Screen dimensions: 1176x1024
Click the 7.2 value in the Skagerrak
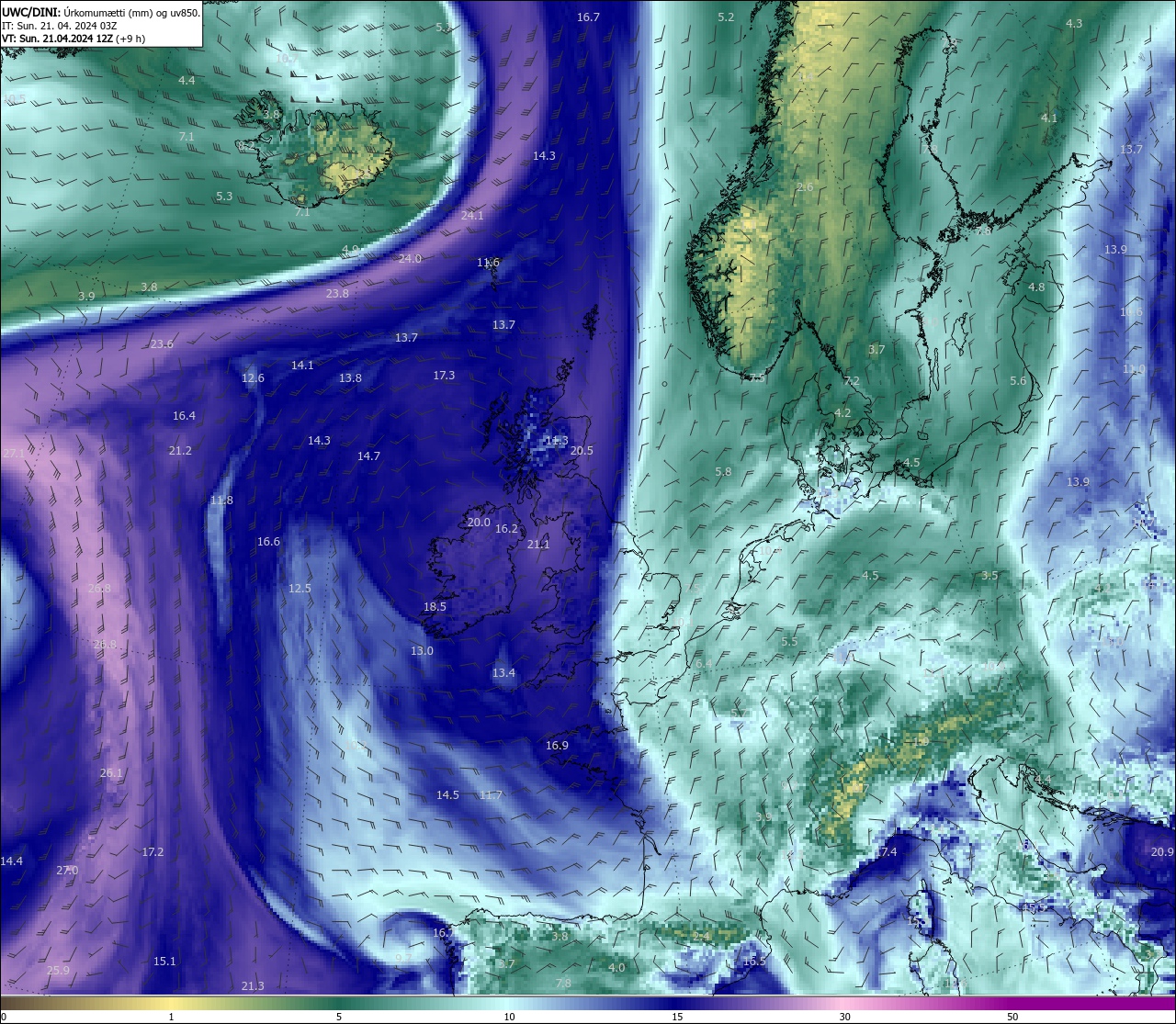click(852, 381)
